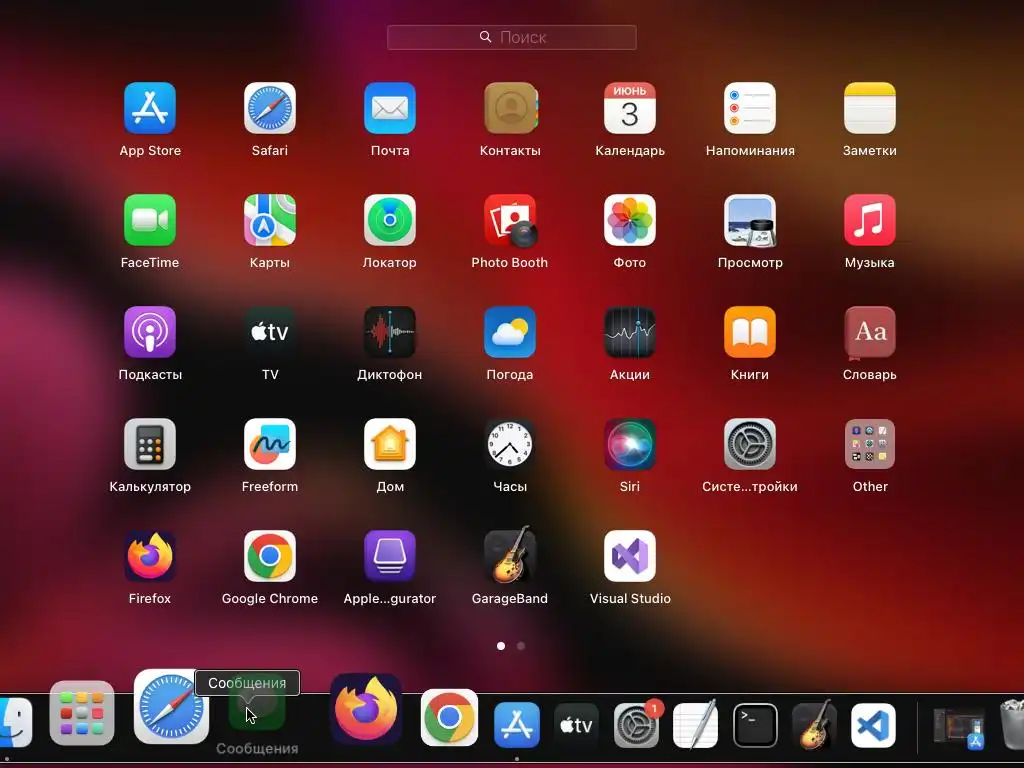
Task: Select the first Launchpad page dot
Action: tap(501, 646)
